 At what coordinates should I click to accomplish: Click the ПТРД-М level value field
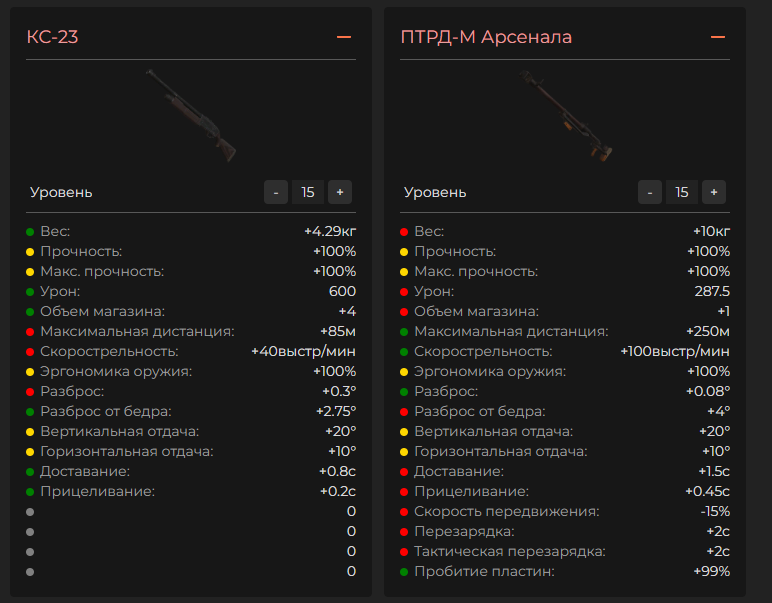coord(681,192)
